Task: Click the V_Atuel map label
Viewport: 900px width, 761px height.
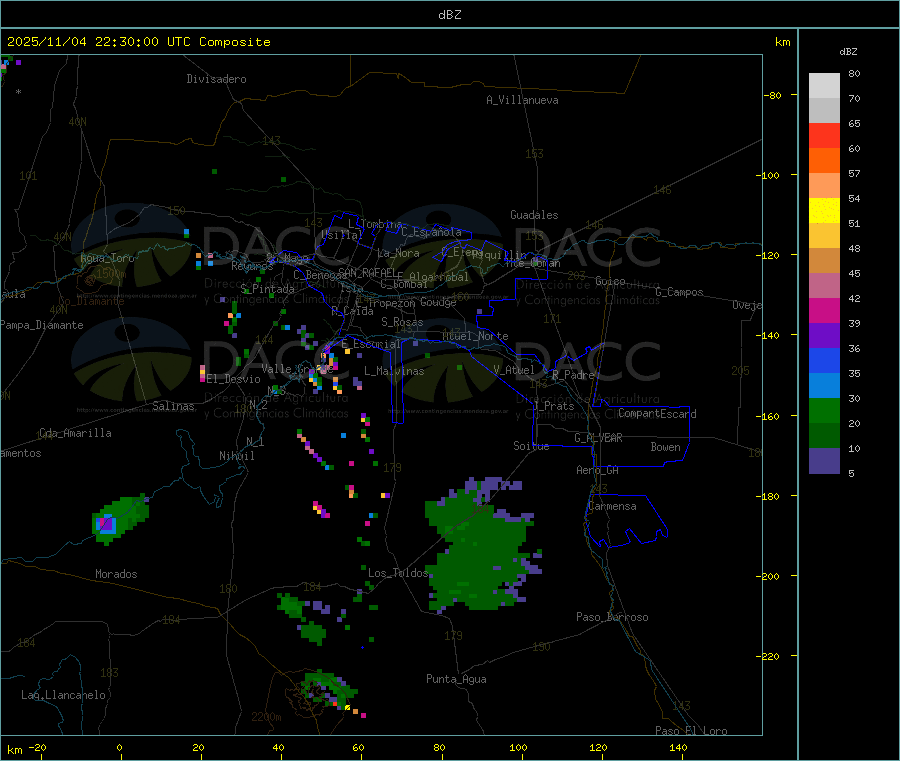Action: (x=514, y=370)
